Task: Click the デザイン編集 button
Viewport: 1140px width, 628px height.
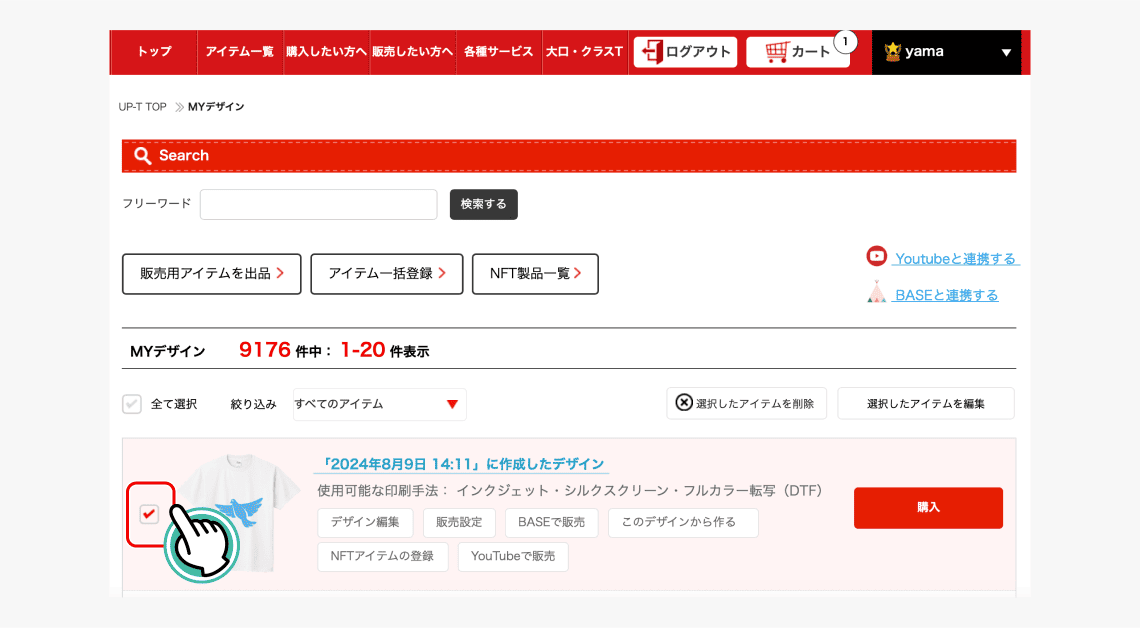Action: (365, 522)
